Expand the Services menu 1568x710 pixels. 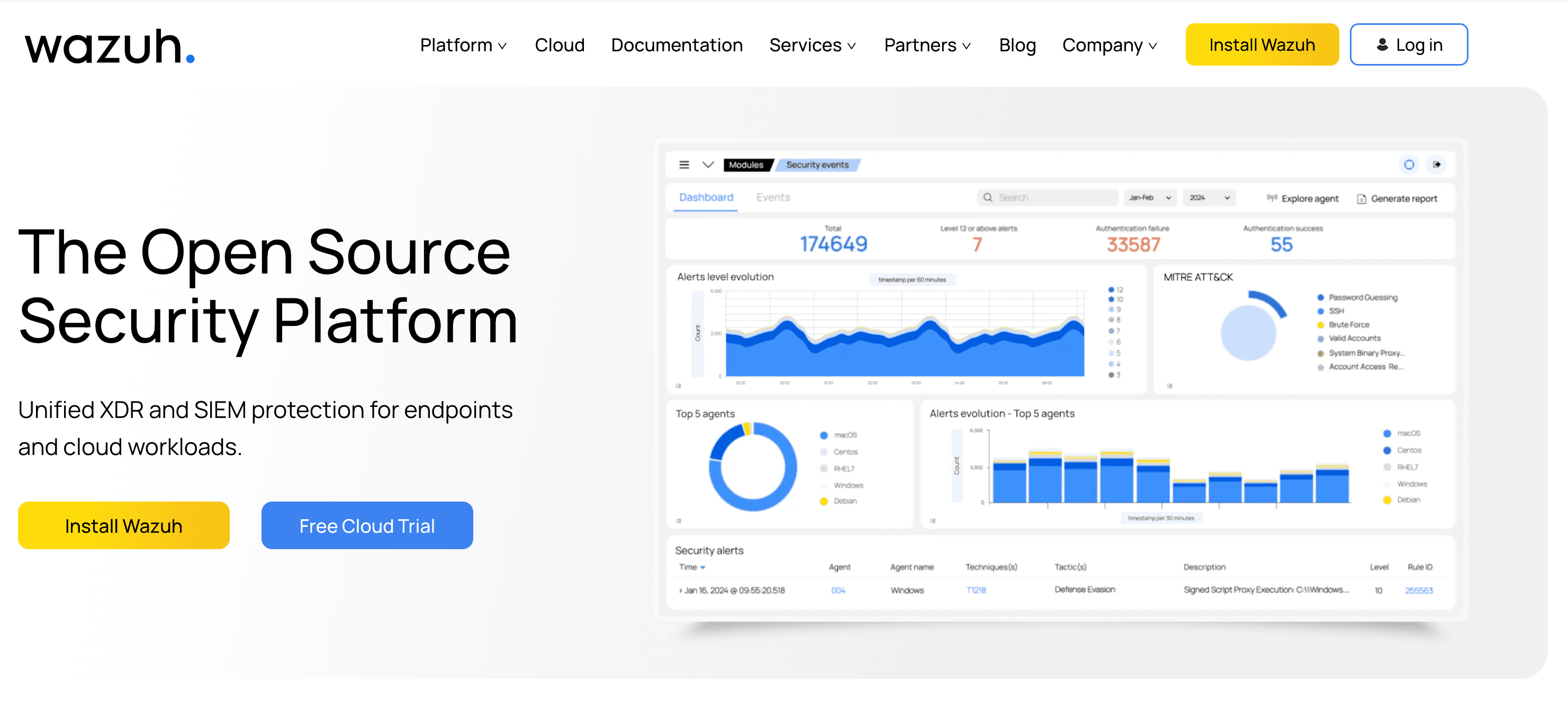813,45
